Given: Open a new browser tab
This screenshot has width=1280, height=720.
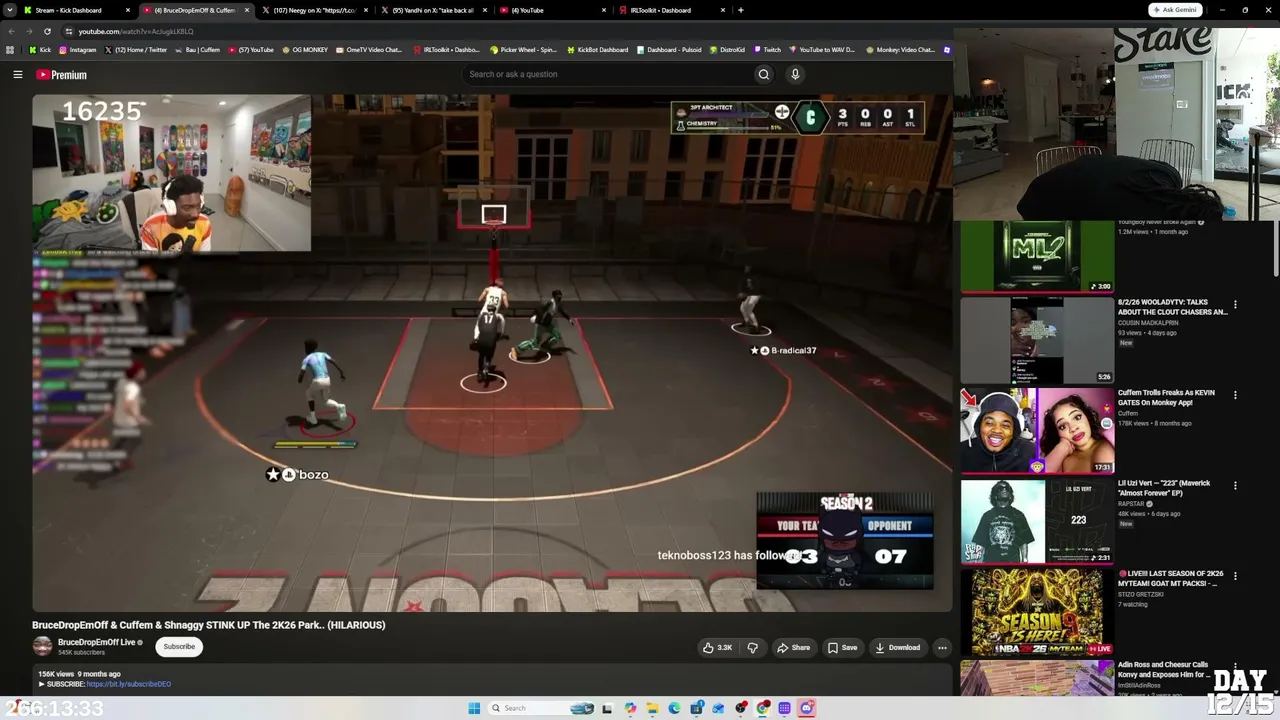Looking at the screenshot, I should coord(740,10).
